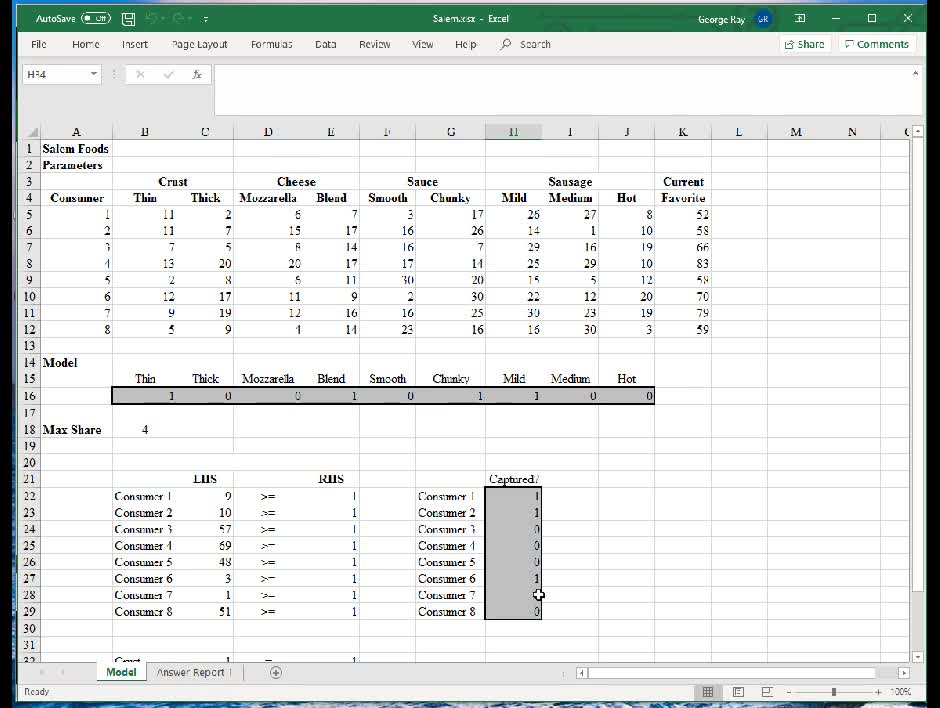The width and height of the screenshot is (940, 708).
Task: Click previous sheet navigation arrow
Action: pos(41,673)
